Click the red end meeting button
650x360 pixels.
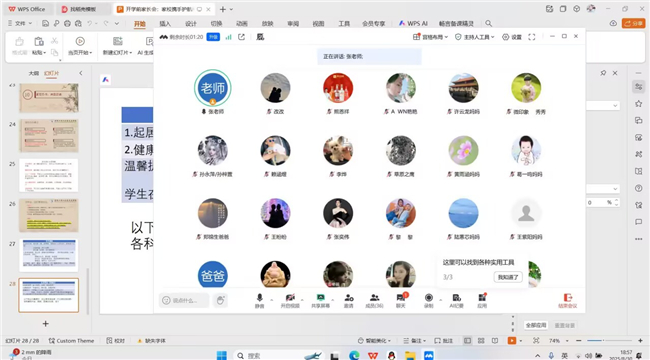pyautogui.click(x=568, y=300)
